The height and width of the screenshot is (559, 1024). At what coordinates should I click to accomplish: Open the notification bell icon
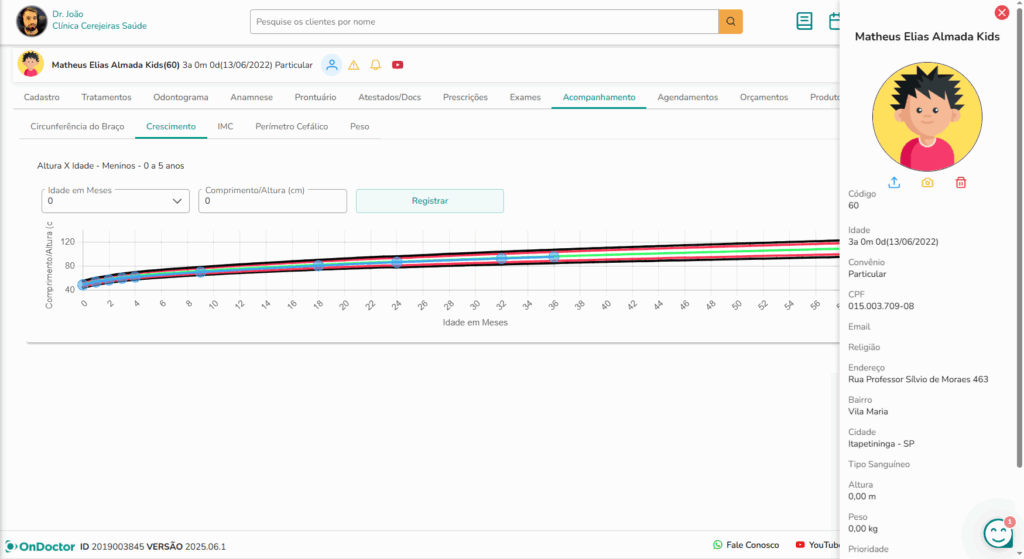(x=376, y=65)
